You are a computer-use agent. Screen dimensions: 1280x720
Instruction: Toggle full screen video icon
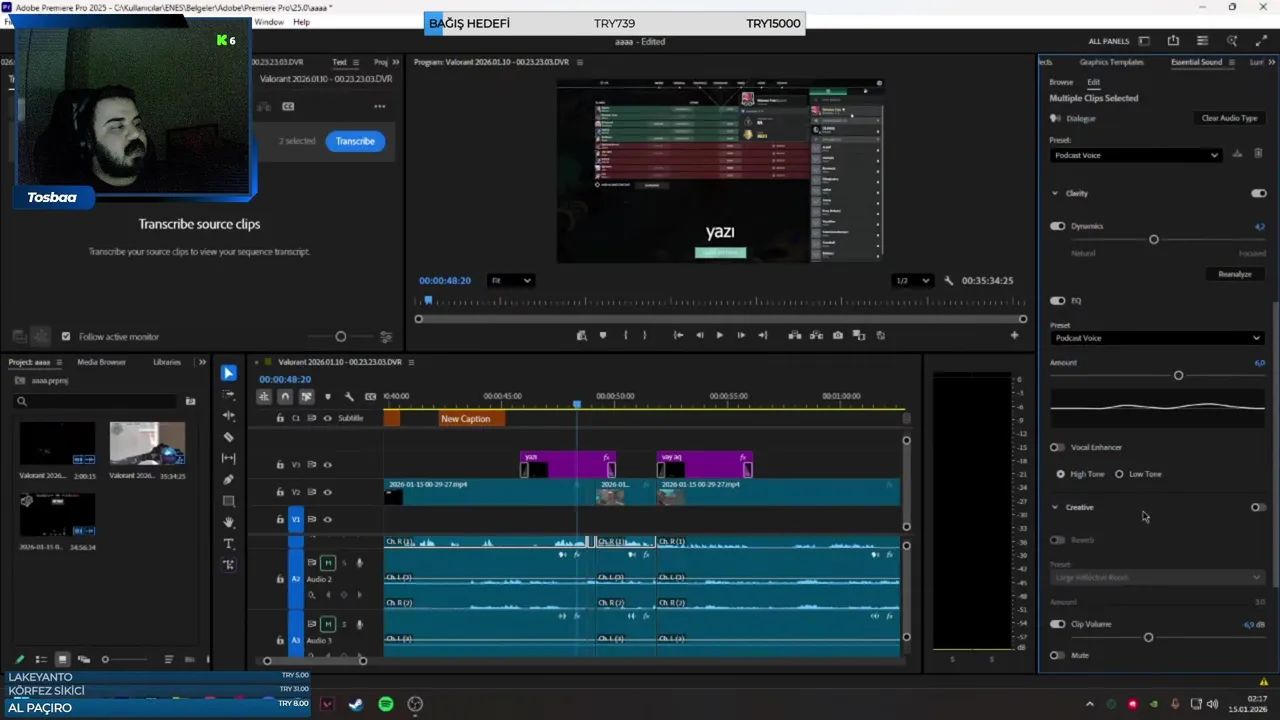(x=1261, y=41)
